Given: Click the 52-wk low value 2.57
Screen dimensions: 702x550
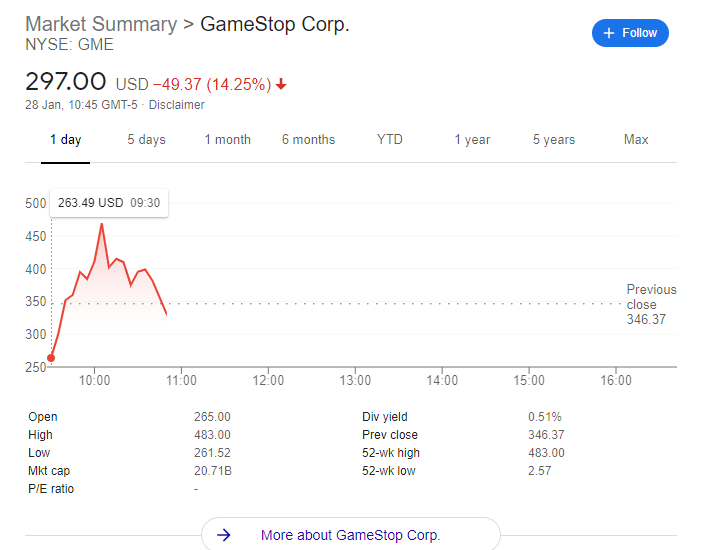Looking at the screenshot, I should click(539, 471).
